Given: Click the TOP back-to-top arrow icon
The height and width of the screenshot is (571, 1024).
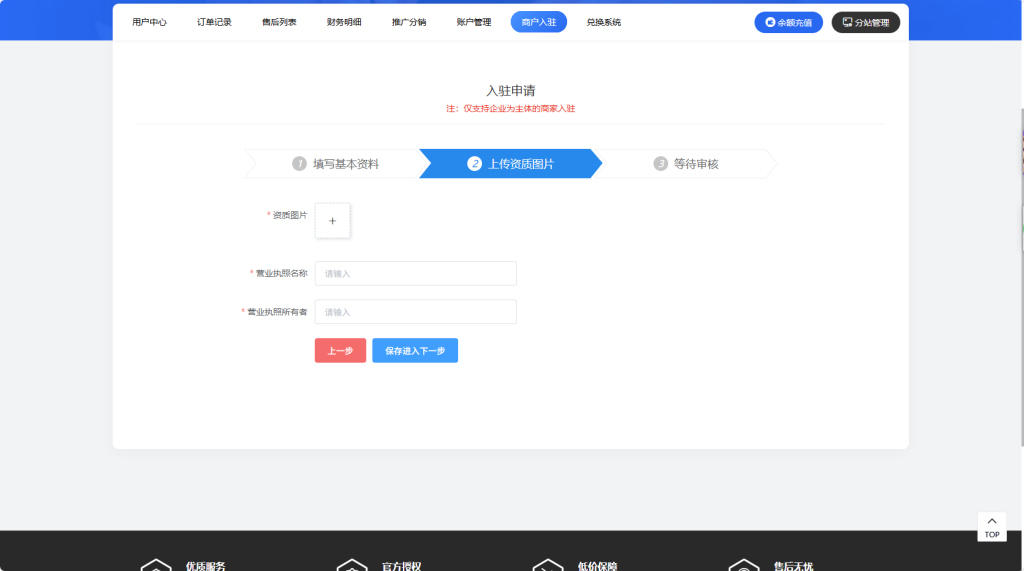Looking at the screenshot, I should coord(991,521).
